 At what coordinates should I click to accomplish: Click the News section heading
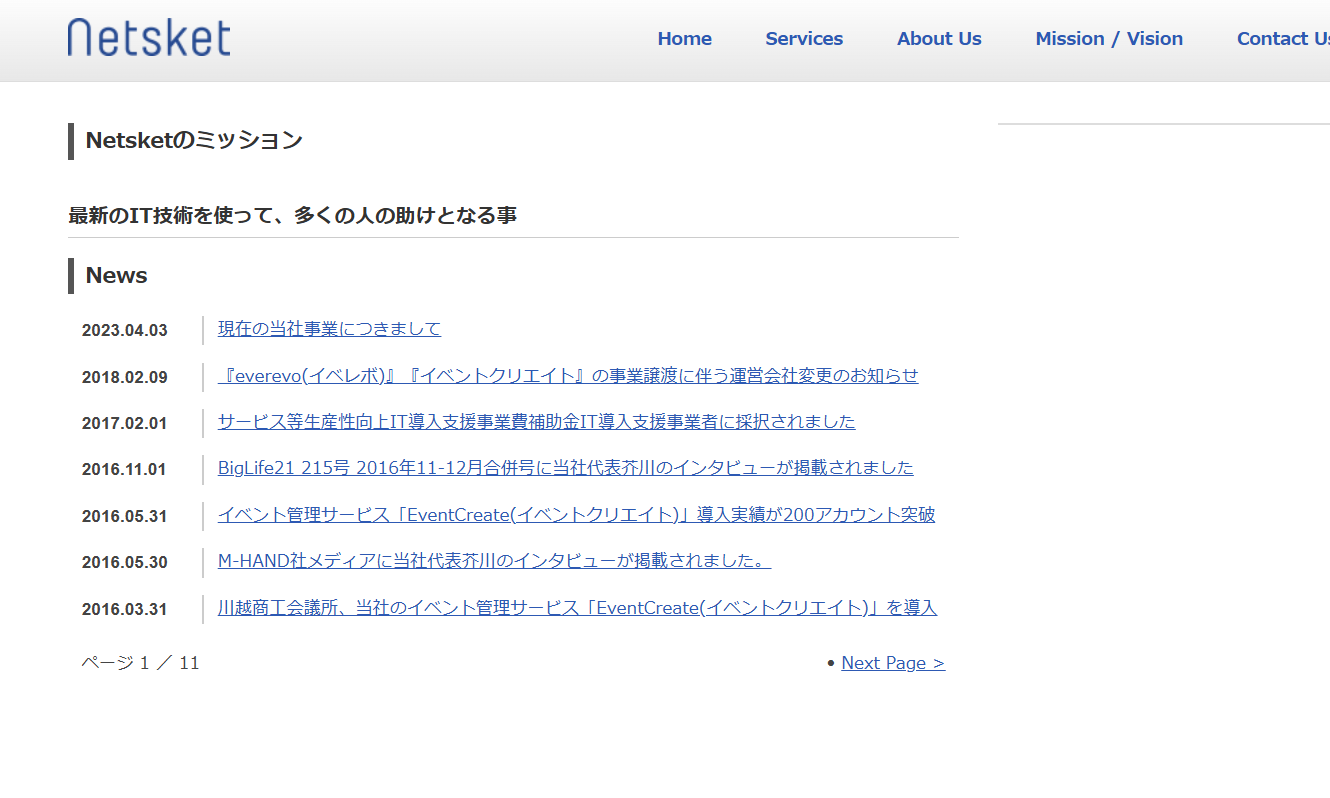click(x=116, y=275)
